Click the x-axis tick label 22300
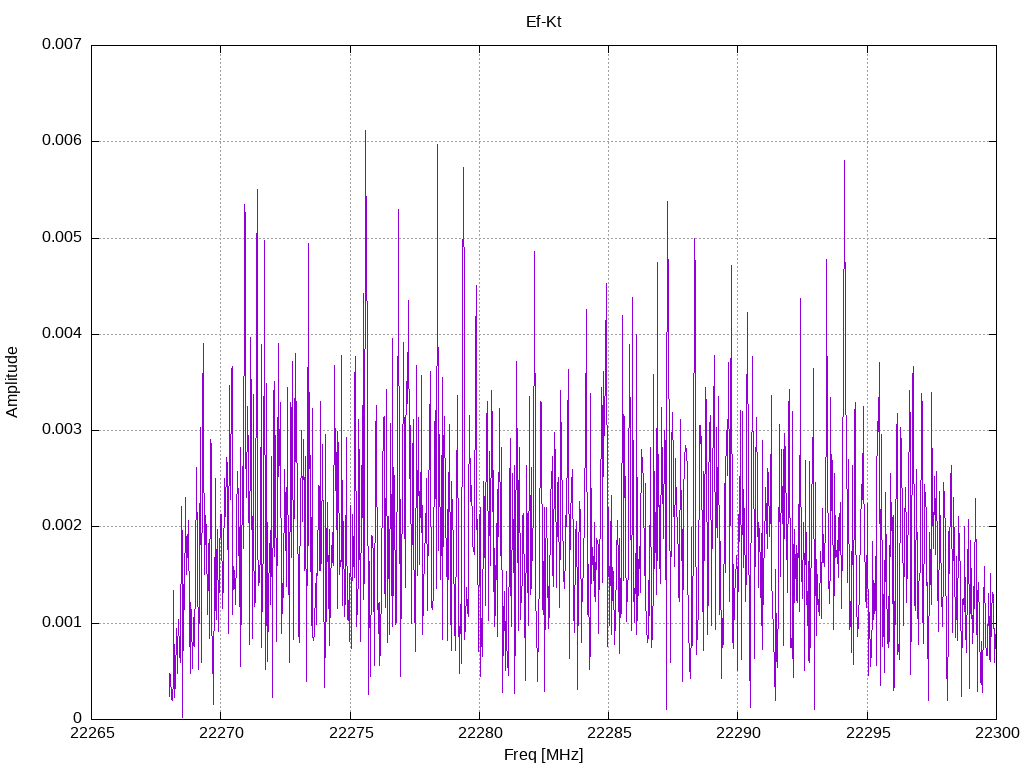 (997, 733)
